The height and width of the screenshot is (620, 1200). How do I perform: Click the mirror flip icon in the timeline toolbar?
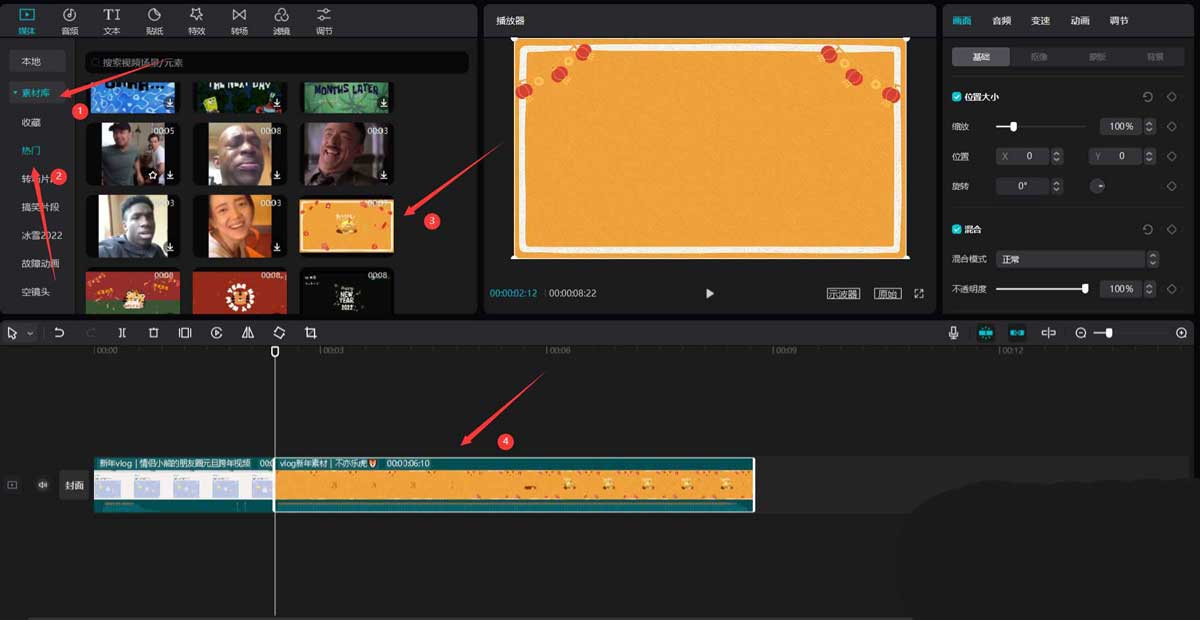tap(248, 333)
